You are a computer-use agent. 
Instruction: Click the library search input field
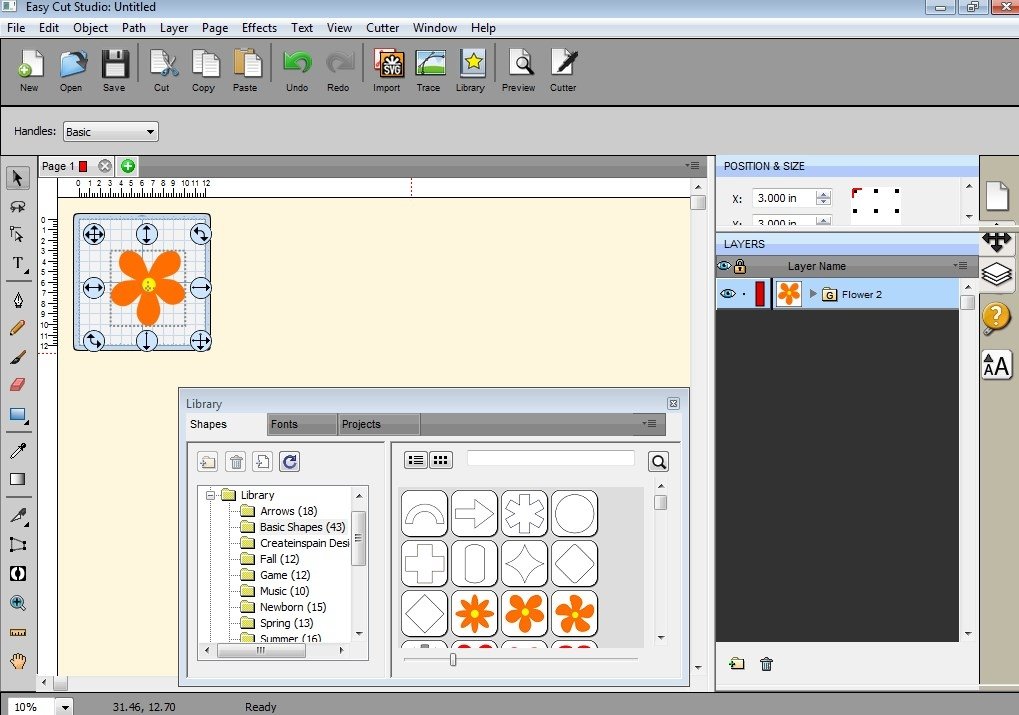pyautogui.click(x=550, y=458)
